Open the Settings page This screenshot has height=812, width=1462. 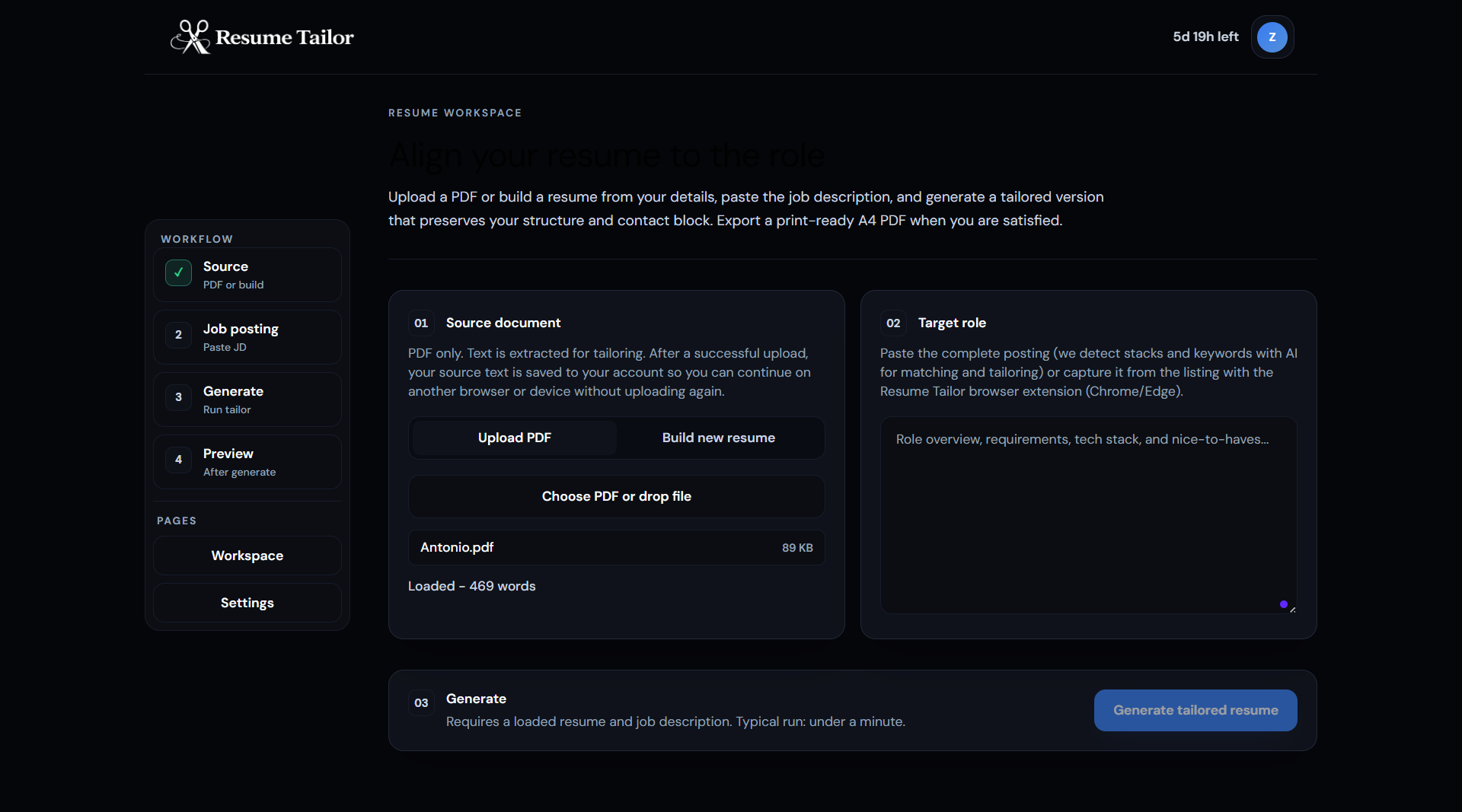point(247,603)
